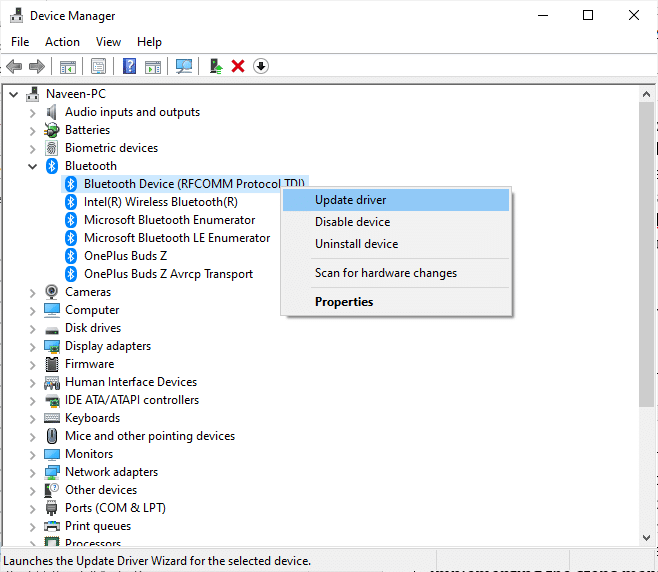Select Update driver from context menu

[x=351, y=200]
